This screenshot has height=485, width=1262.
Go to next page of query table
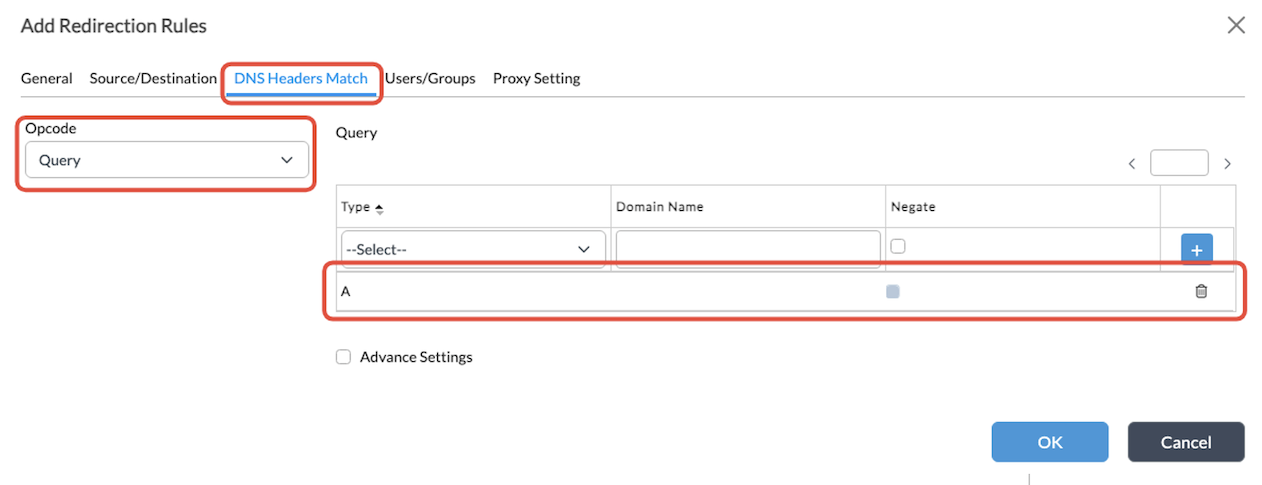1227,163
